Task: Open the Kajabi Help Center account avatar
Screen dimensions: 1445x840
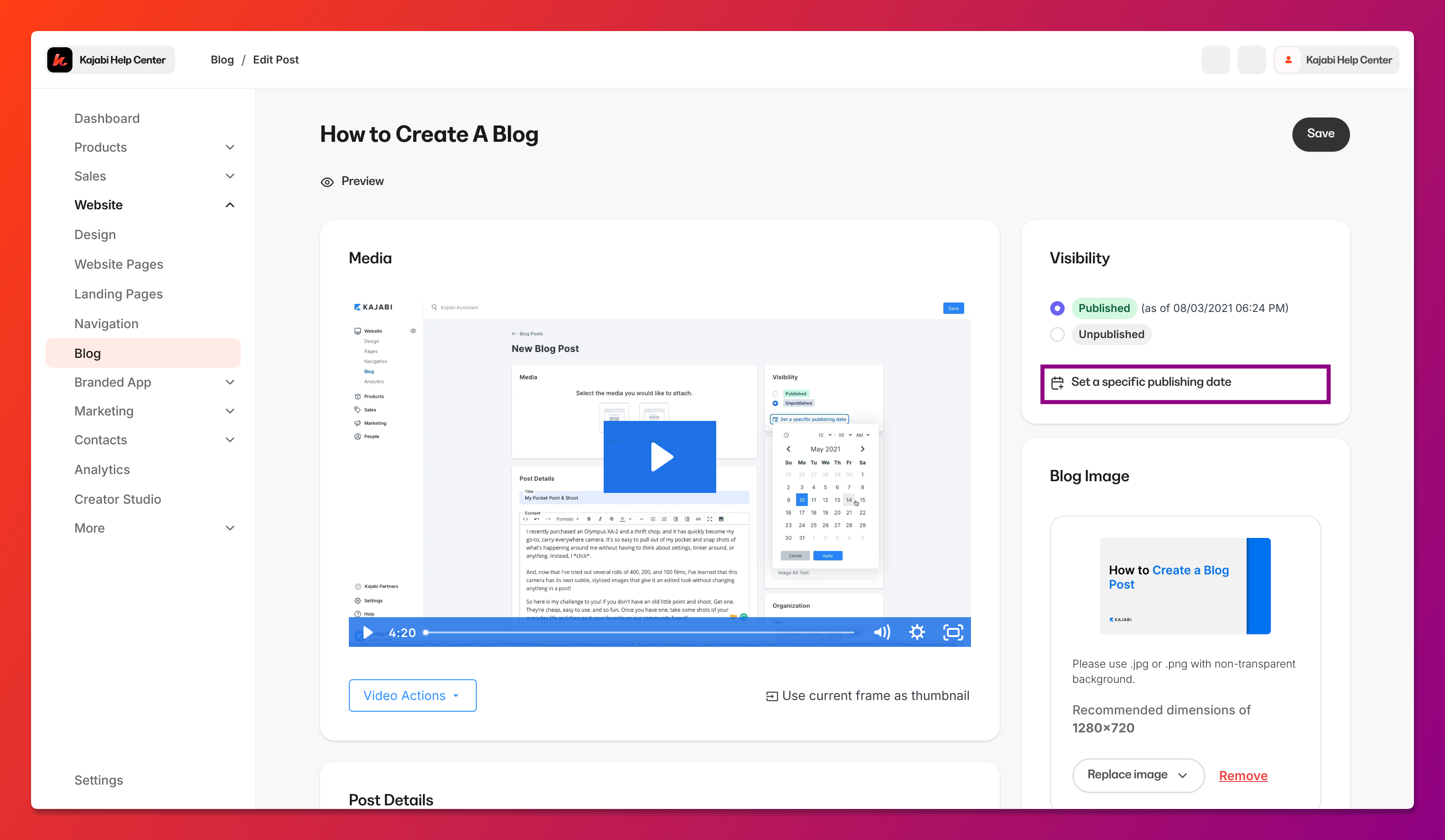Action: click(1288, 59)
